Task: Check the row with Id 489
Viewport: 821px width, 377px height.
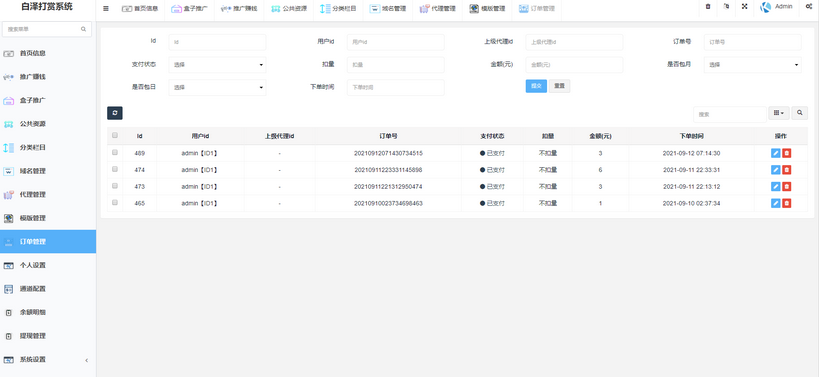Action: [115, 152]
